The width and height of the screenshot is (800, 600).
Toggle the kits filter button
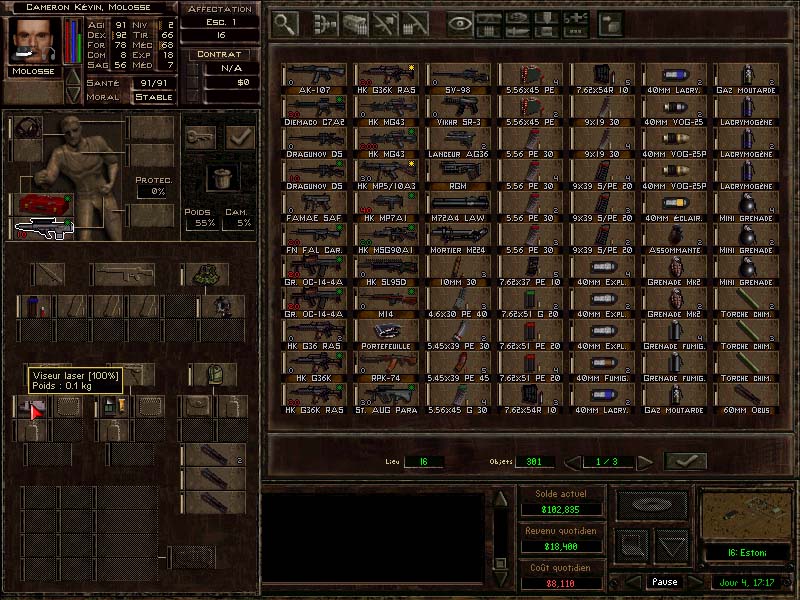(546, 31)
